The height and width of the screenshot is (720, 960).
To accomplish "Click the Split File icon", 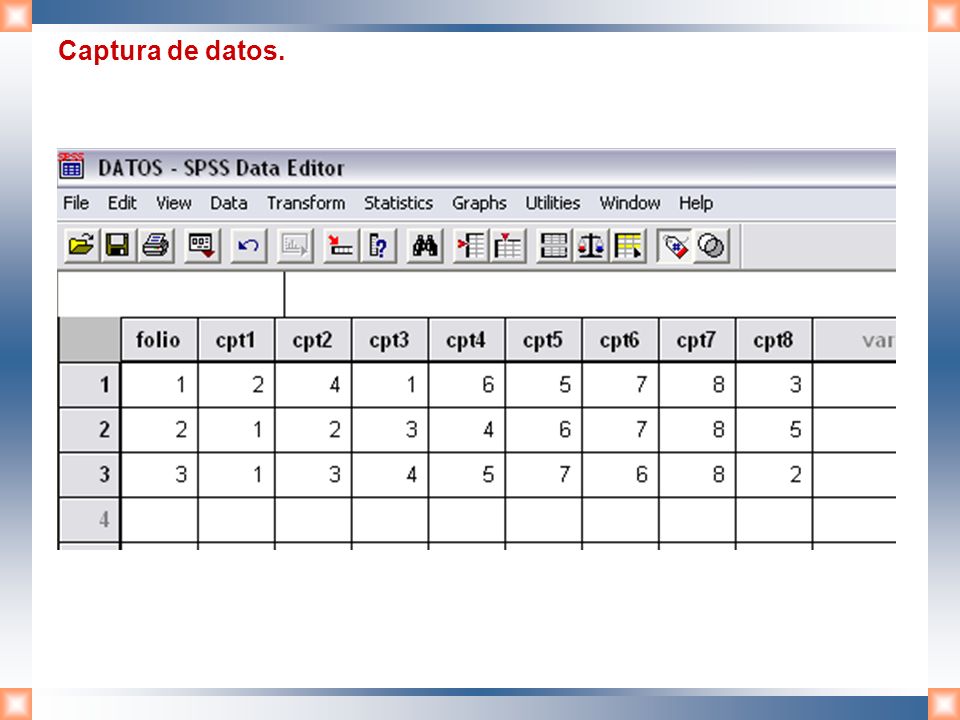I will pos(553,246).
